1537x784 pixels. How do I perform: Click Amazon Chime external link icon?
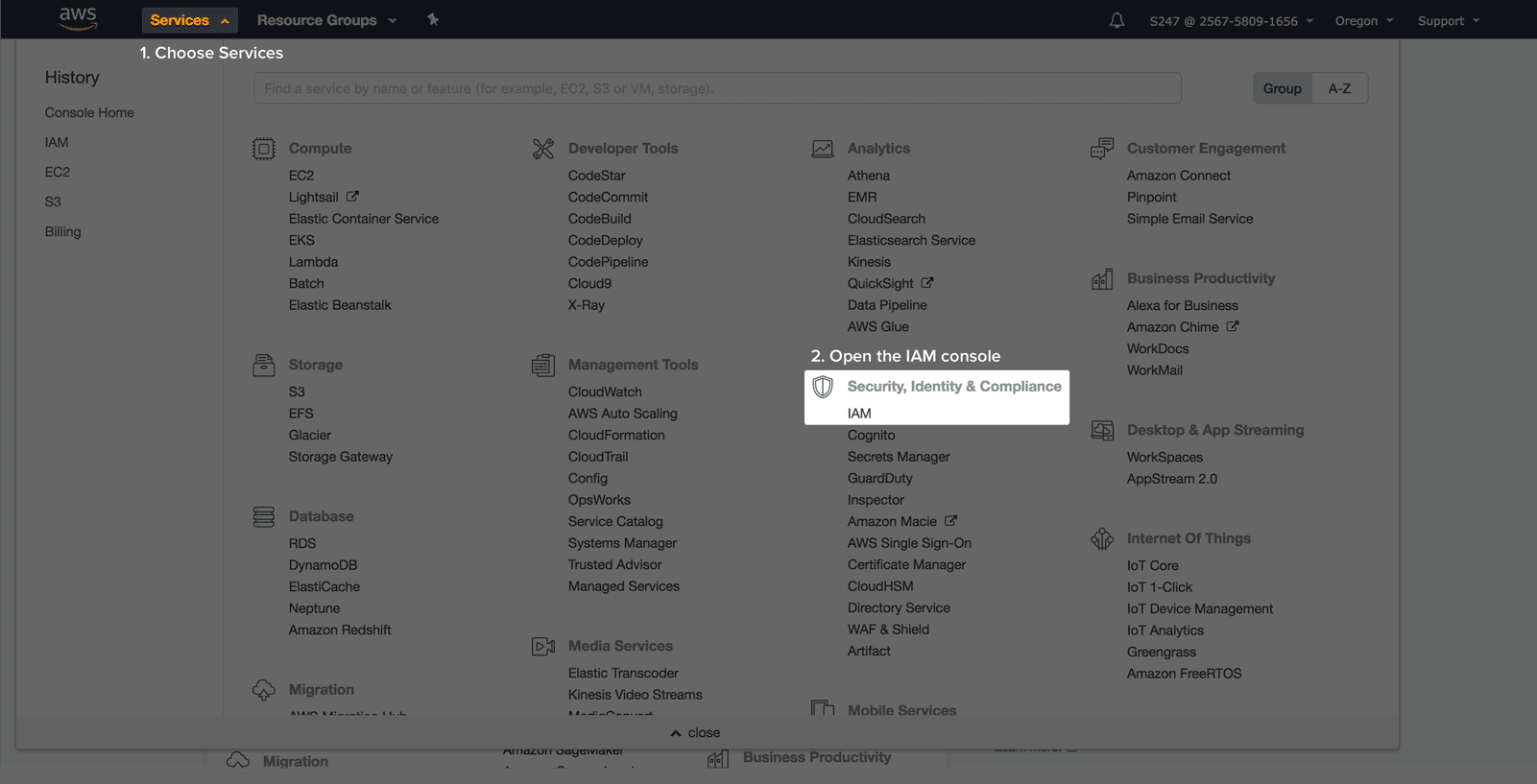point(1233,326)
